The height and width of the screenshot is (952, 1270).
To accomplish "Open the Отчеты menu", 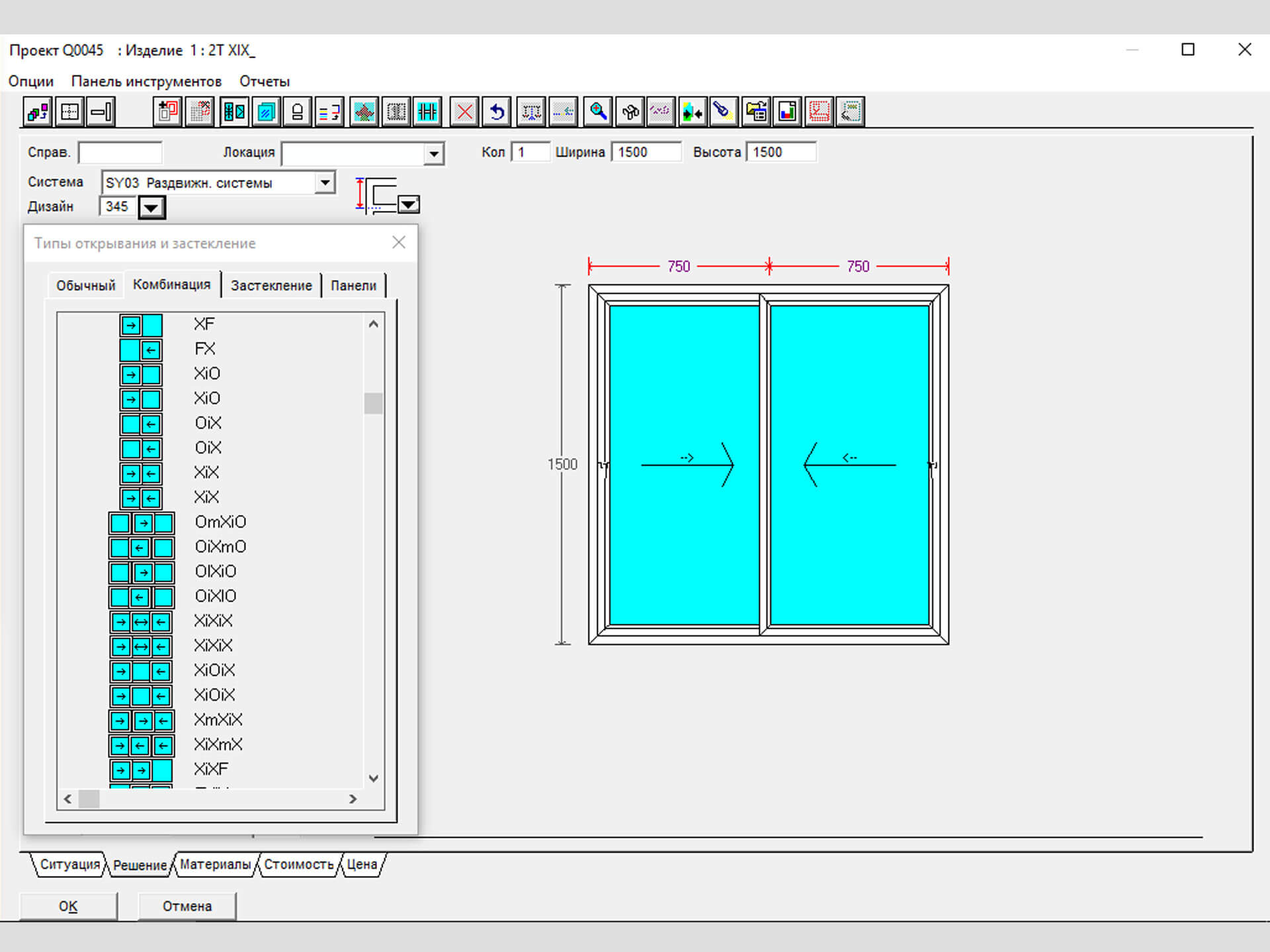I will tap(265, 81).
